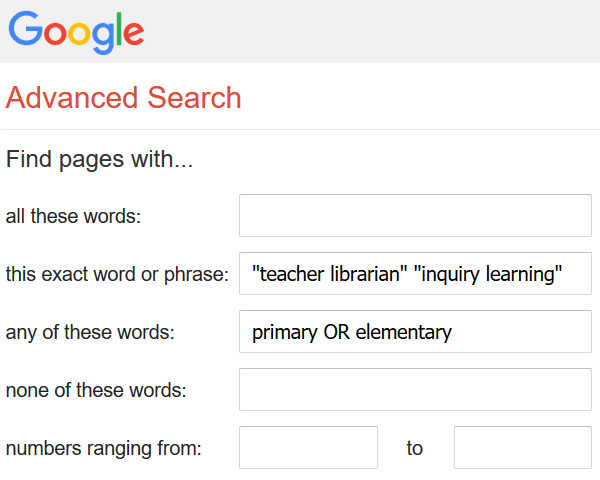Click the word "primary" in the any-words field

tap(285, 332)
